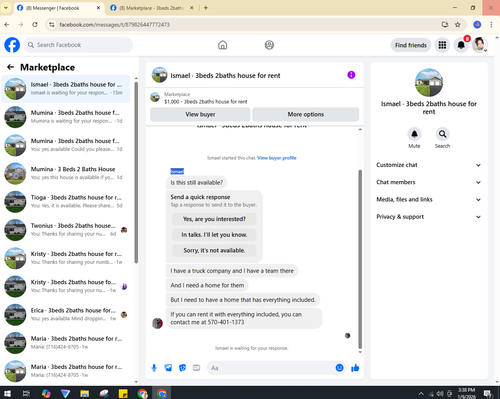Reload the browser page
This screenshot has height=399, width=500.
tap(35, 25)
